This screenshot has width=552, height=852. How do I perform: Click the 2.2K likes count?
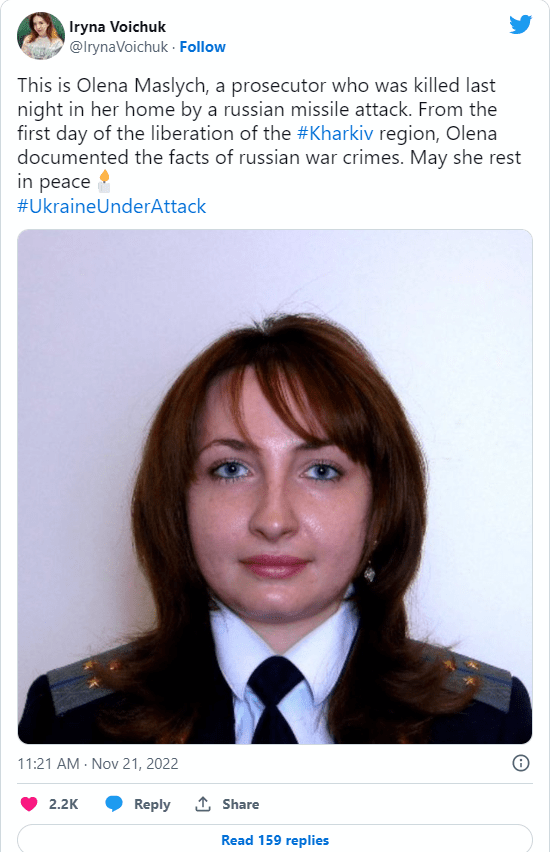tap(64, 804)
